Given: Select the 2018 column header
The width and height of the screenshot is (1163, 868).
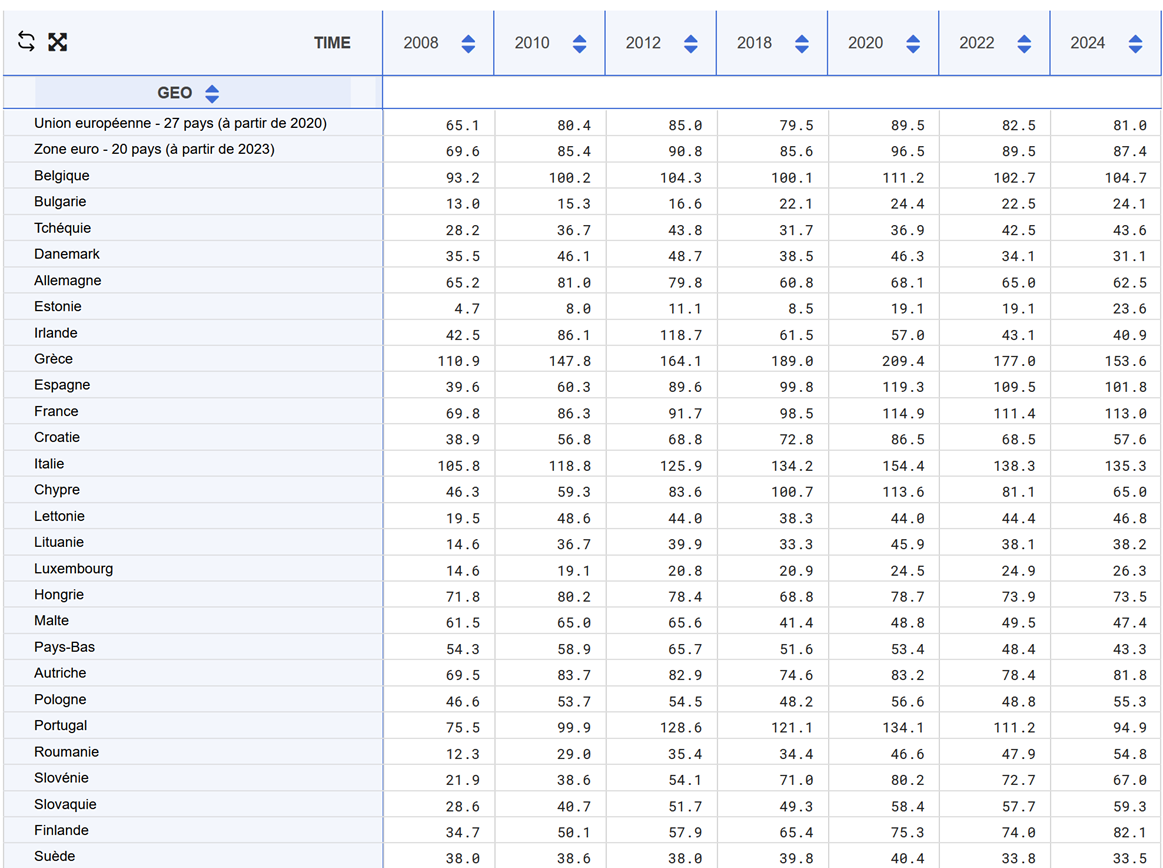Looking at the screenshot, I should tap(754, 43).
